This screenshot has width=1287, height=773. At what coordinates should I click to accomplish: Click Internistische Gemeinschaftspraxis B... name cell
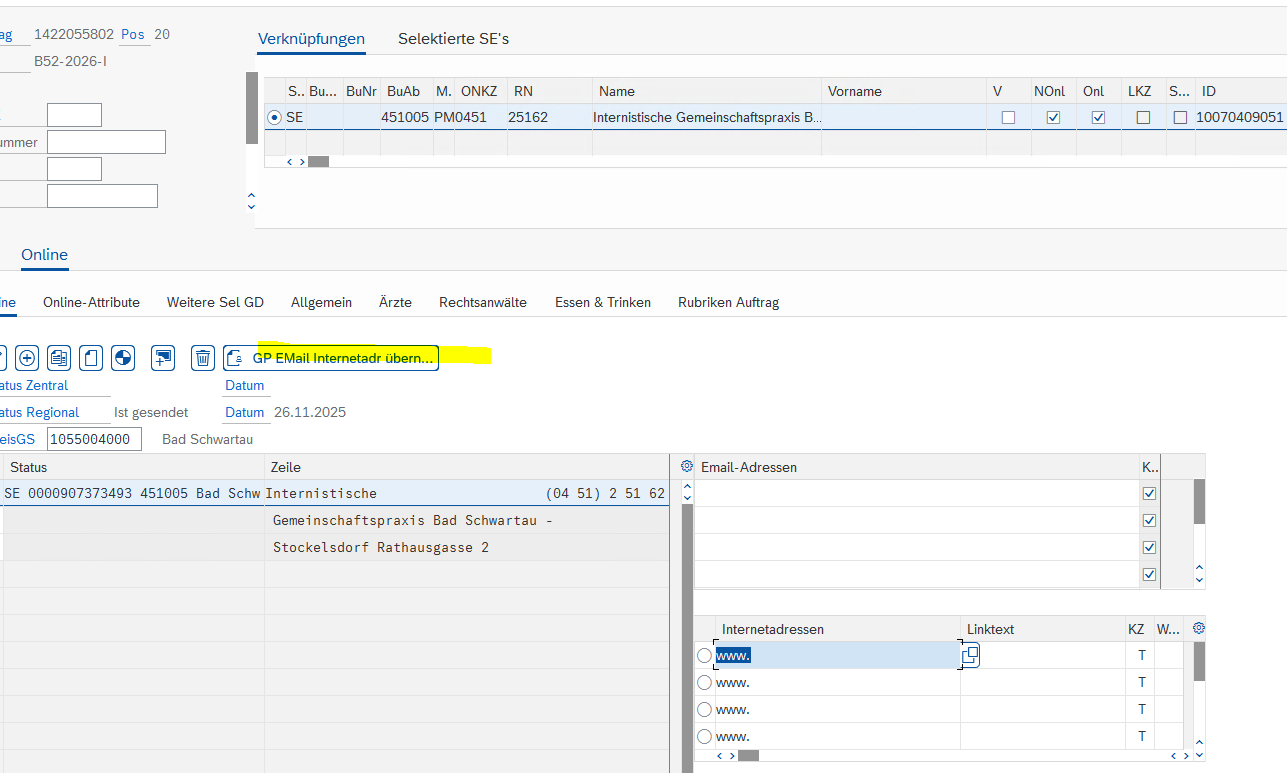pyautogui.click(x=707, y=117)
